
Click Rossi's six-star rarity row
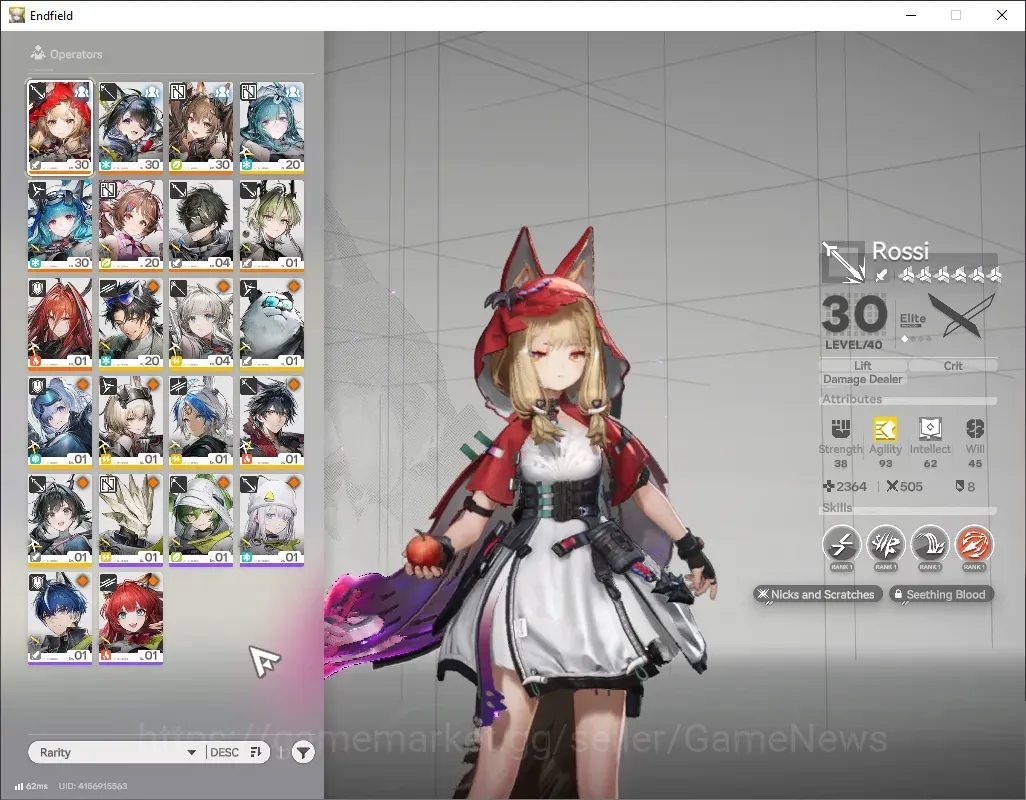[x=949, y=275]
